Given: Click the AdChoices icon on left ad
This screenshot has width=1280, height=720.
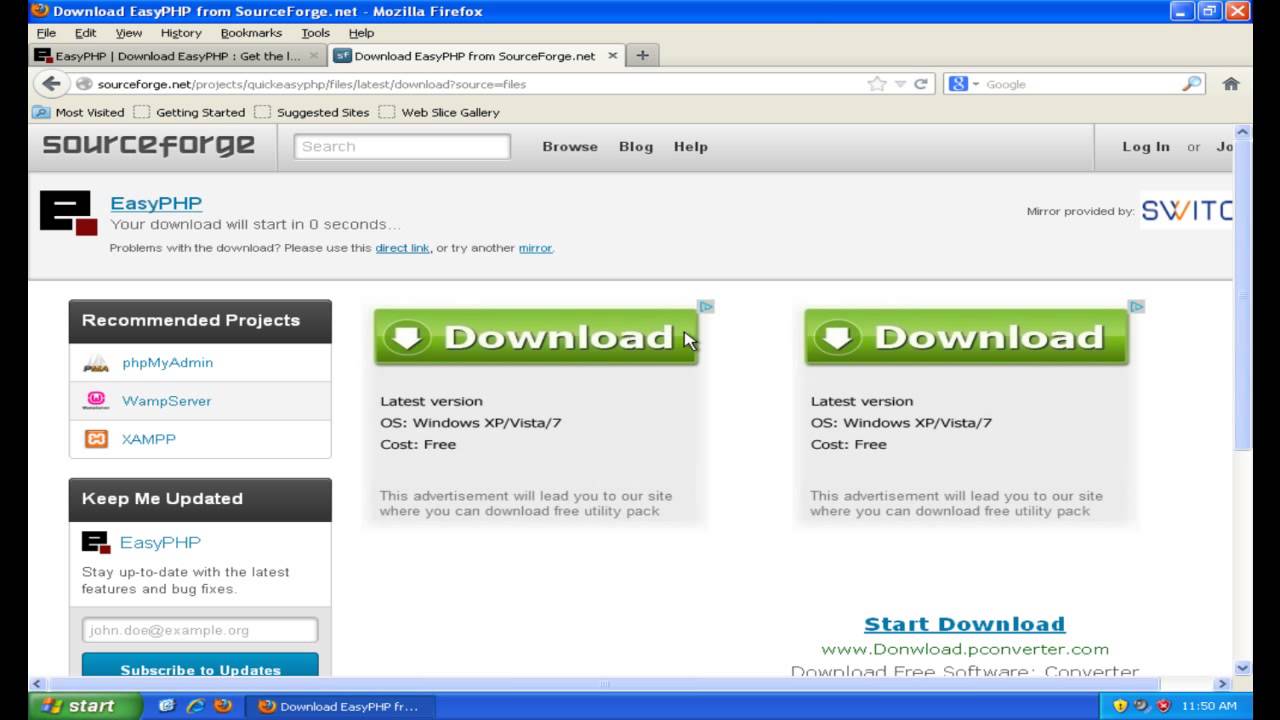Looking at the screenshot, I should coord(705,306).
